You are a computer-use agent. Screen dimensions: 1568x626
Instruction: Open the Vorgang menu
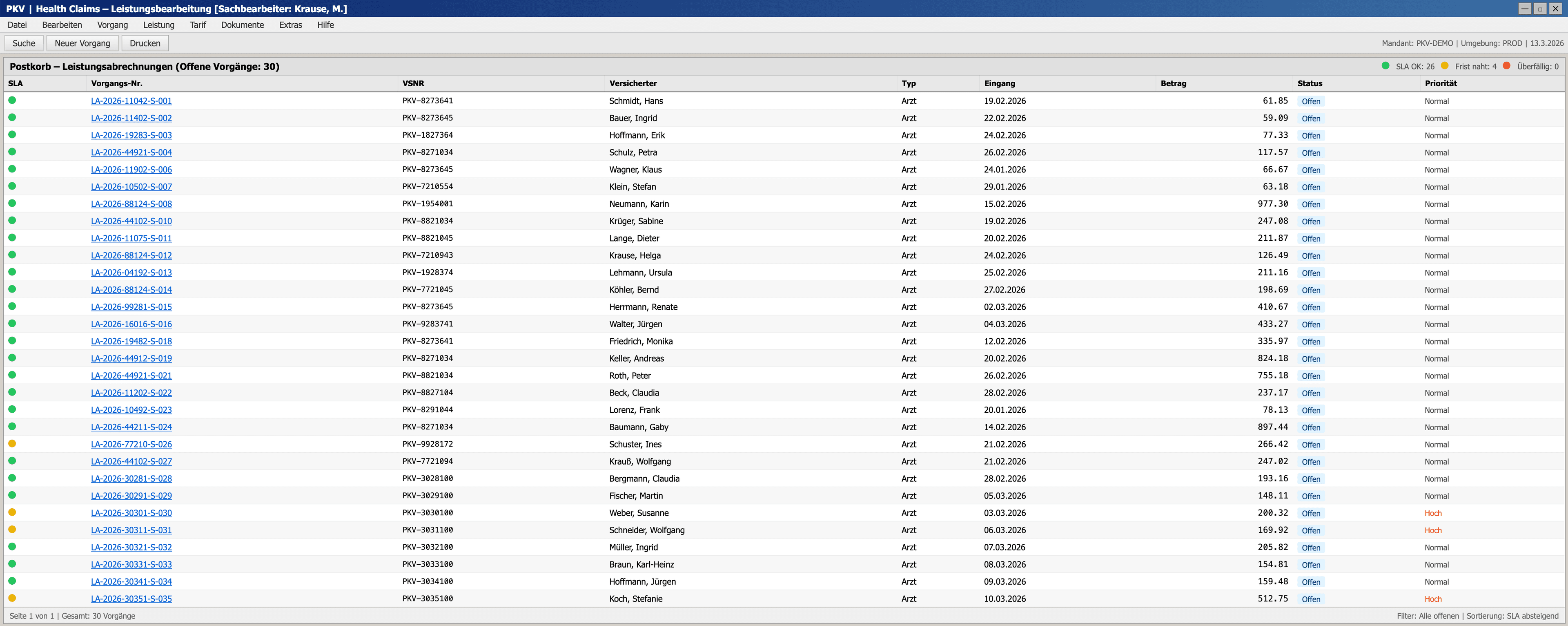[113, 25]
